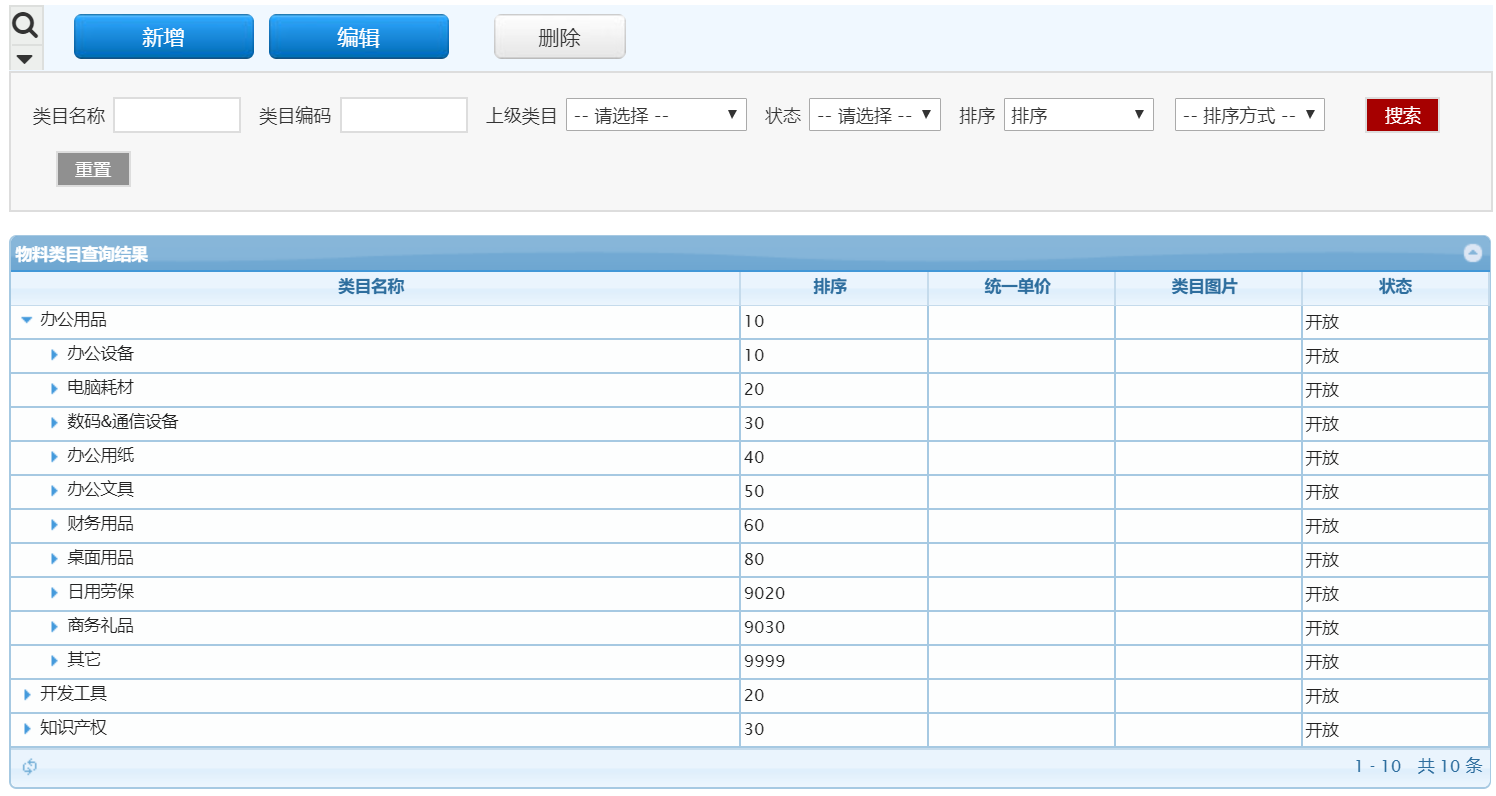The width and height of the screenshot is (1496, 796).
Task: Click the 开放 status of 知识产权
Action: (1322, 730)
